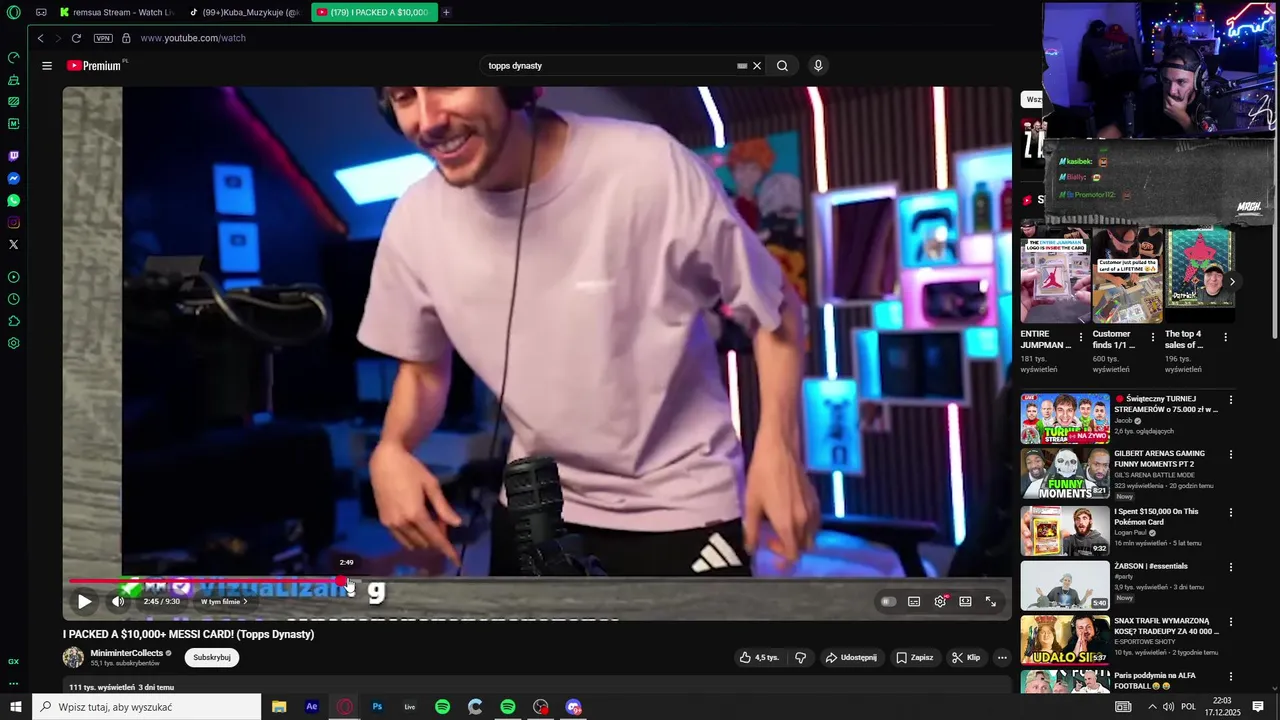Switch to the Kuba_Muzykuje TikTok tab

pyautogui.click(x=246, y=12)
